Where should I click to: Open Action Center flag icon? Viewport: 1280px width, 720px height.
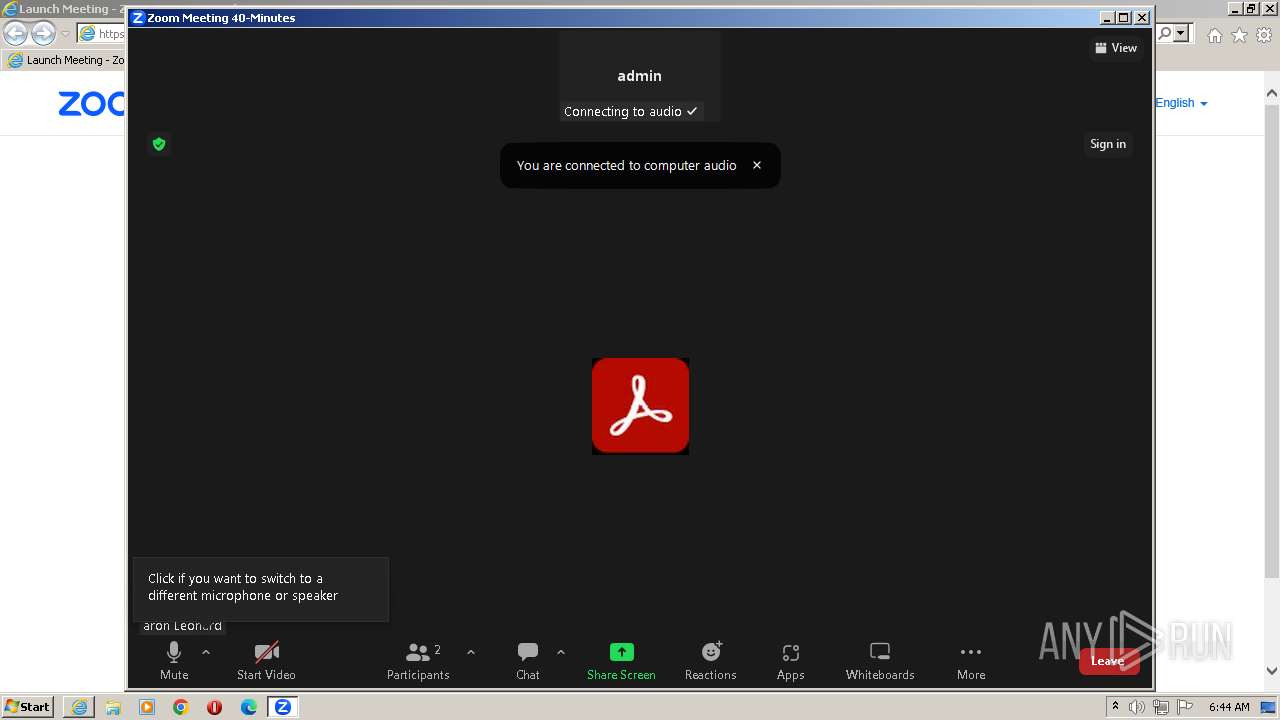click(x=1185, y=707)
